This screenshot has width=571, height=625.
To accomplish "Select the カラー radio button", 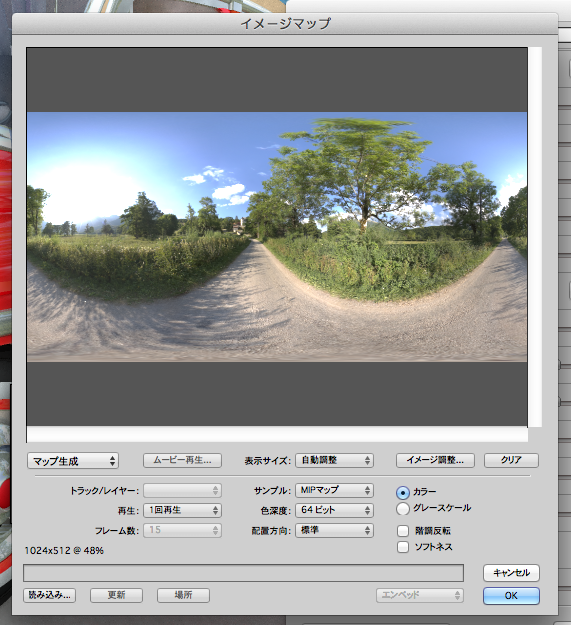I will 403,493.
